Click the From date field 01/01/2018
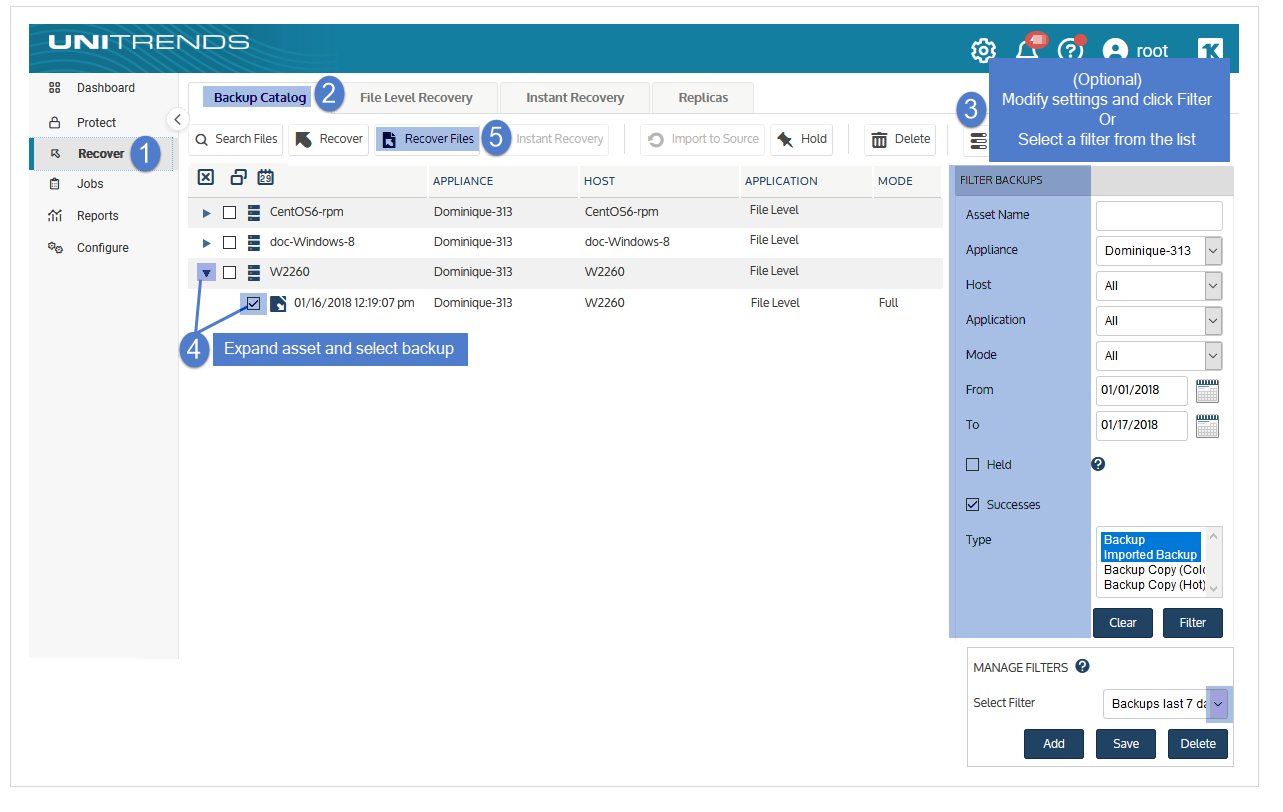This screenshot has width=1283, height=812. coord(1142,391)
